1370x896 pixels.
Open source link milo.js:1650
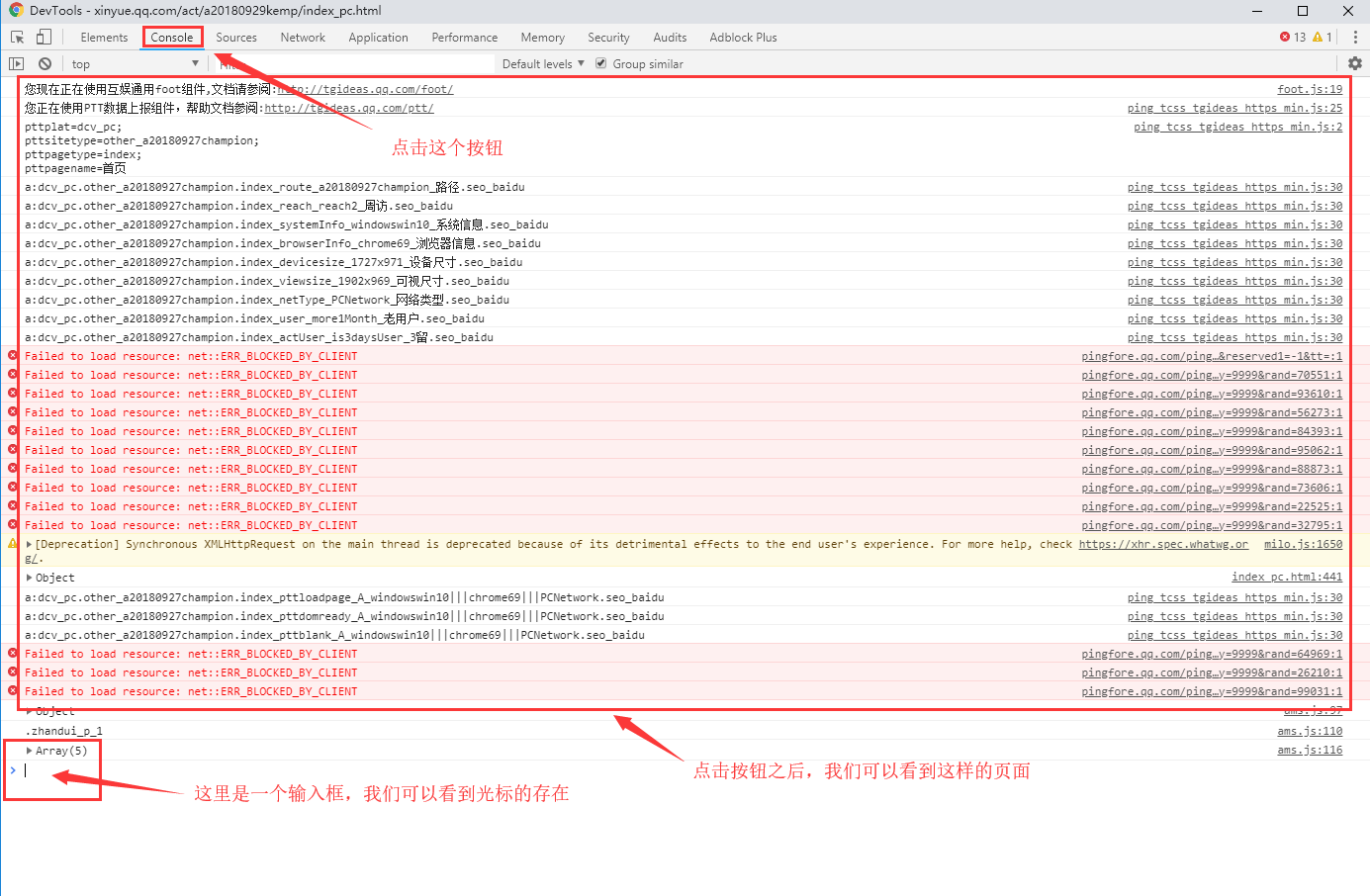[x=1304, y=544]
